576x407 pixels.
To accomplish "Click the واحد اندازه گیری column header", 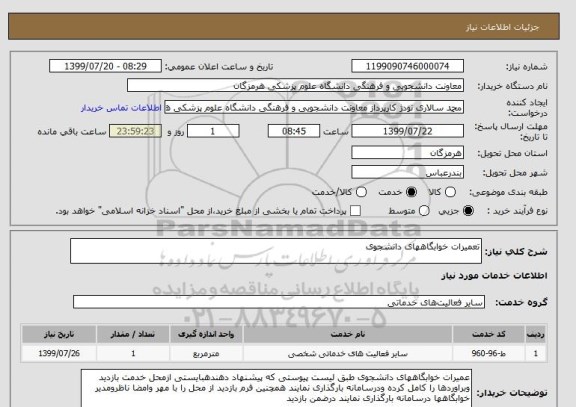I will pos(206,334).
